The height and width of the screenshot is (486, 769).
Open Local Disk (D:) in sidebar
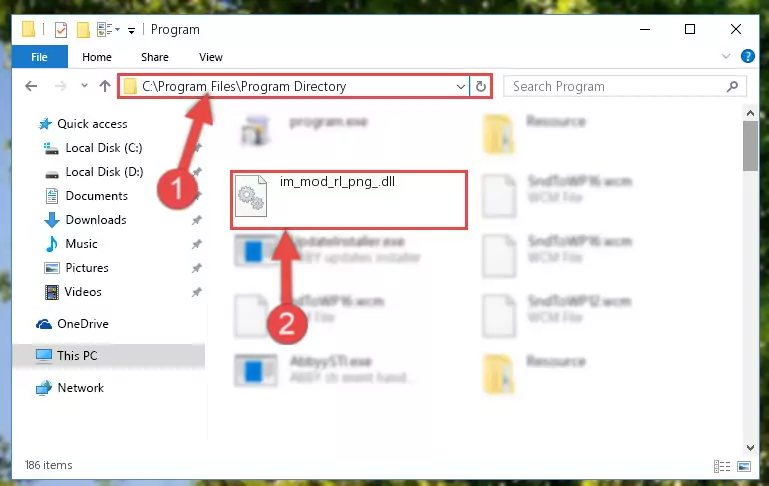104,172
